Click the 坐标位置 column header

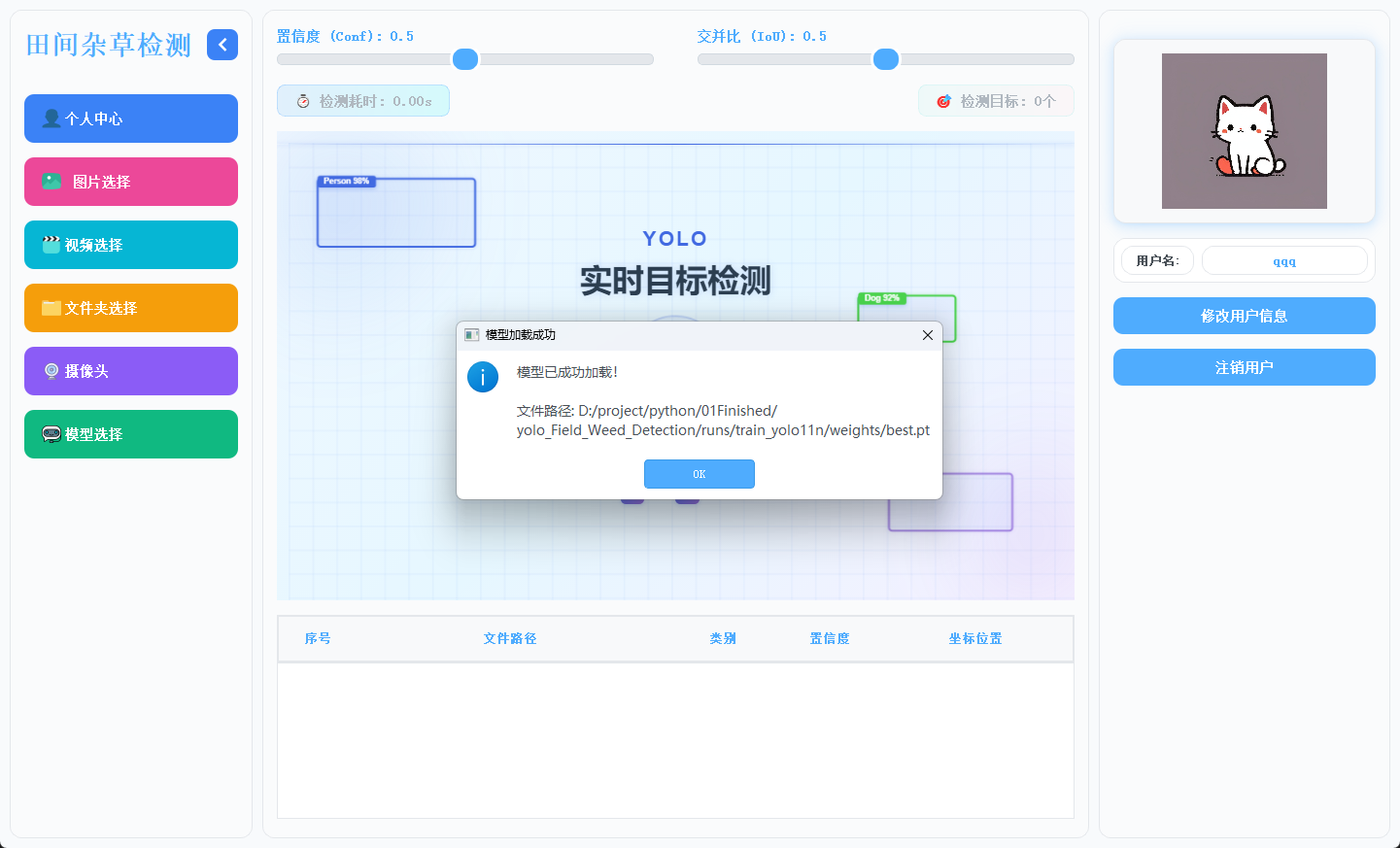coord(975,638)
